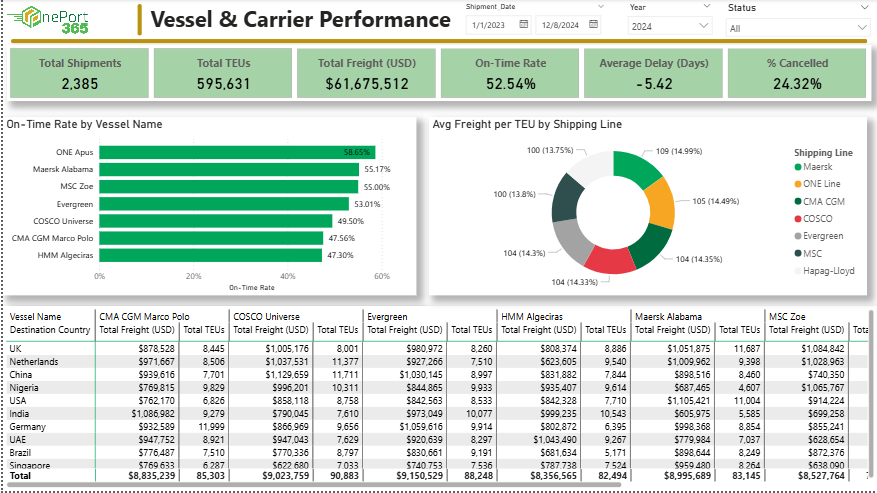Click the OnePort 365 logo

(48, 20)
